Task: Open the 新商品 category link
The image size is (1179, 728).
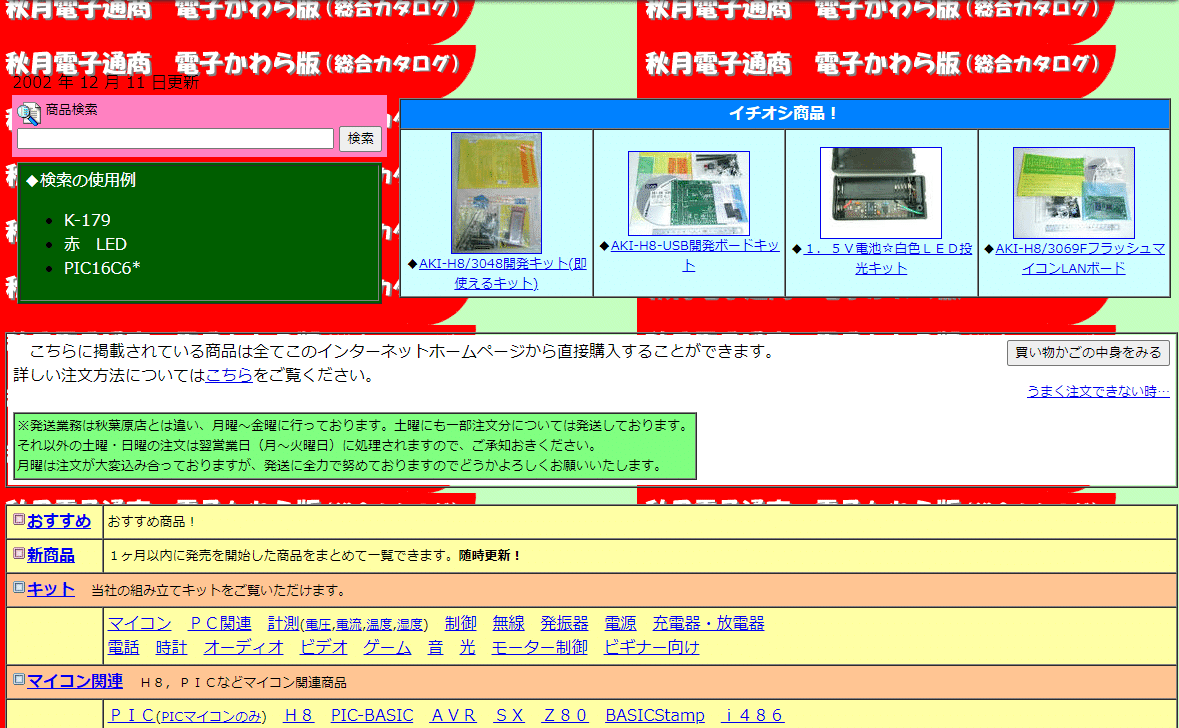Action: [50, 555]
